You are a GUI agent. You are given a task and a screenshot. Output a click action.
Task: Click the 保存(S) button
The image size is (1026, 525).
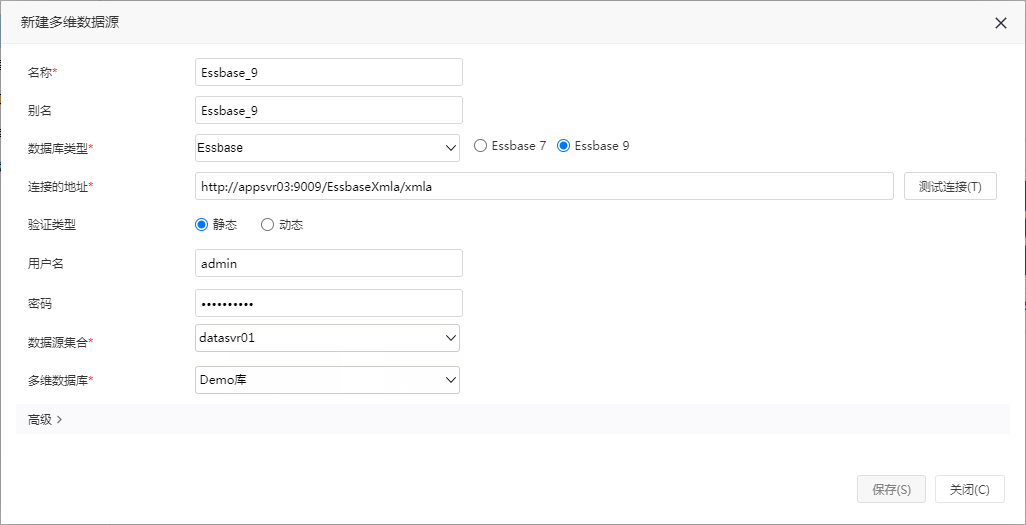click(x=891, y=489)
